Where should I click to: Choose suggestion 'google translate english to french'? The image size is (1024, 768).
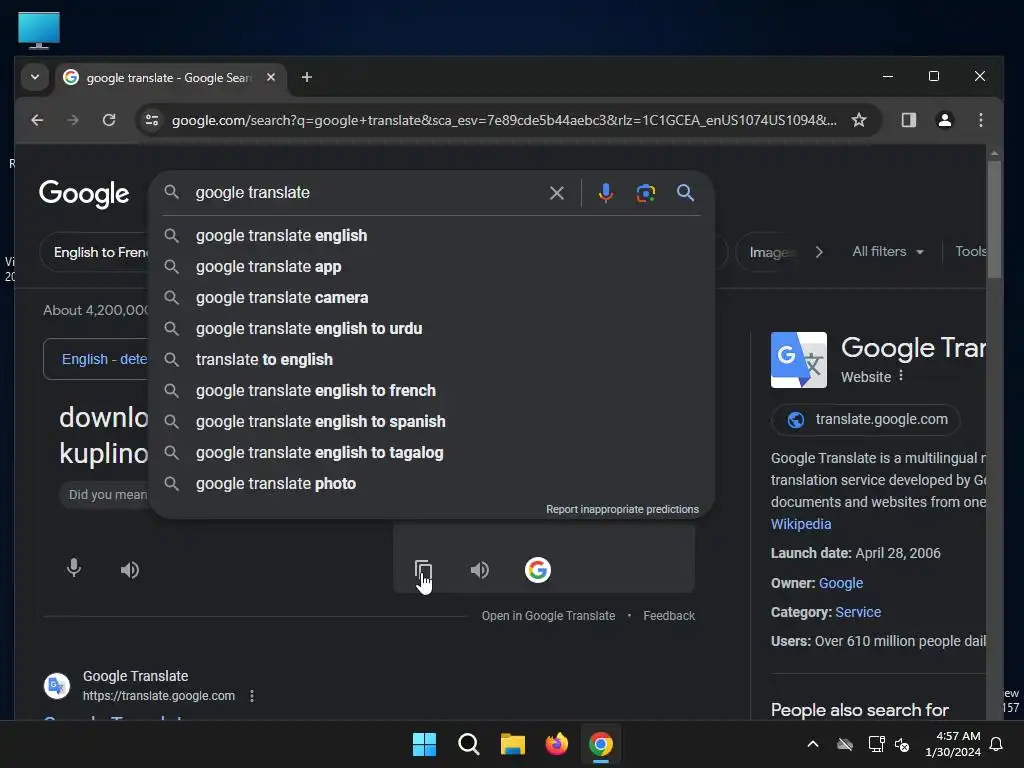[x=431, y=391]
